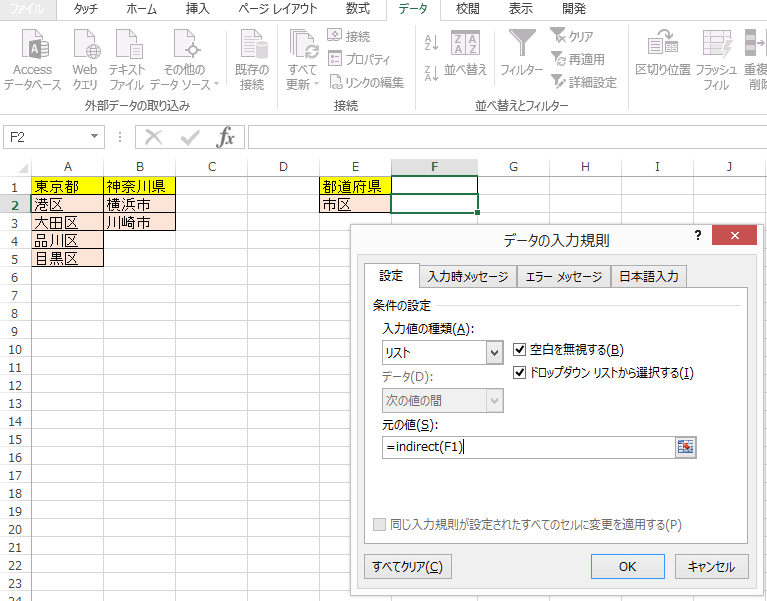767x601 pixels.
Task: Click the リンクの編集 edit links icon
Action: point(336,82)
